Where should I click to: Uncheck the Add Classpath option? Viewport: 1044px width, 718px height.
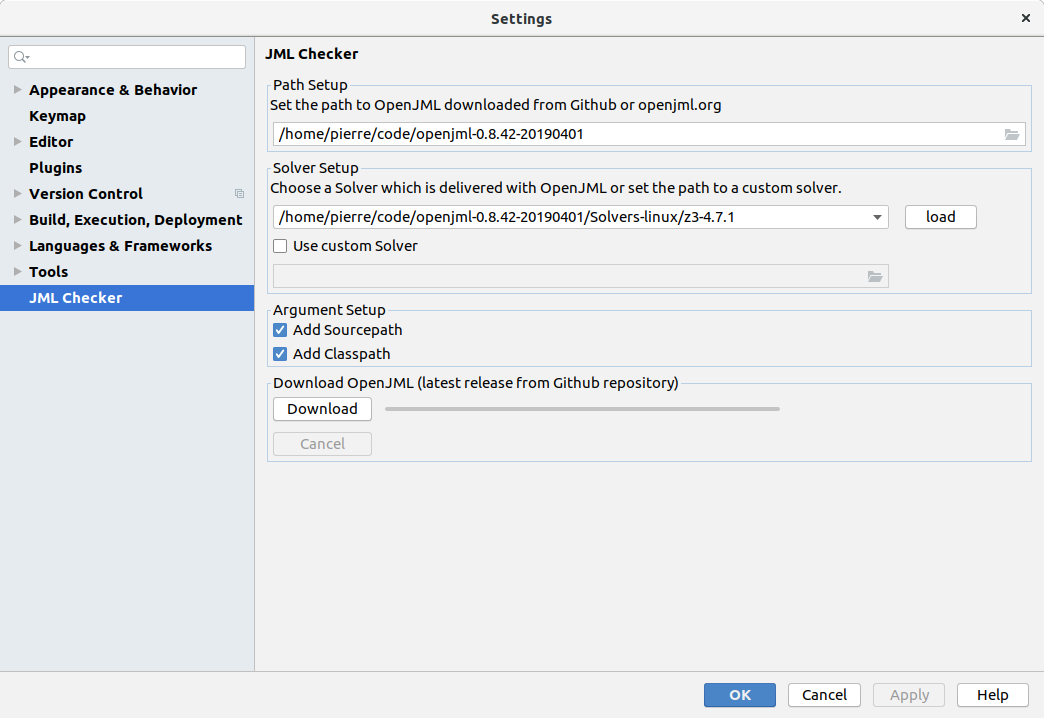click(280, 354)
